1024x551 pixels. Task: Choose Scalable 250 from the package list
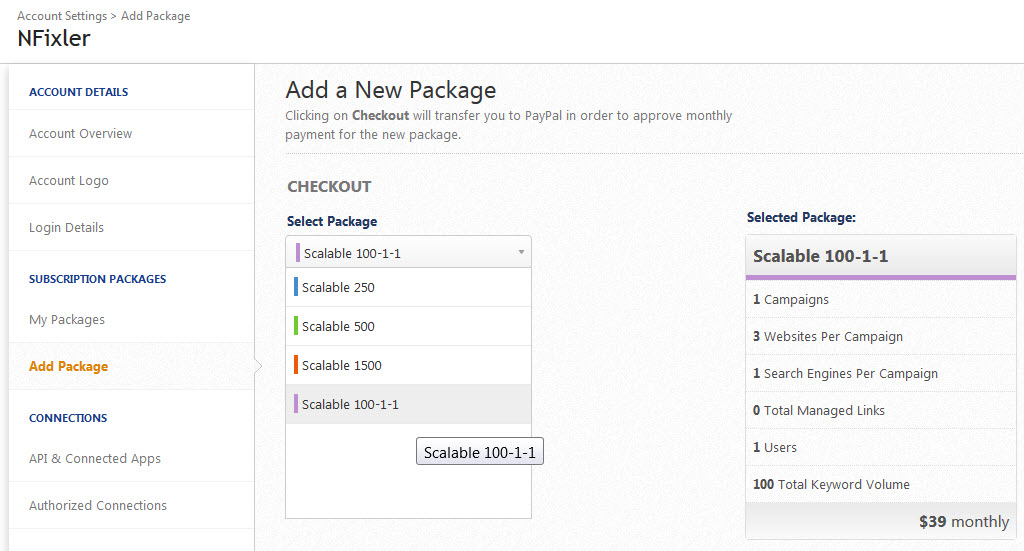coord(338,288)
